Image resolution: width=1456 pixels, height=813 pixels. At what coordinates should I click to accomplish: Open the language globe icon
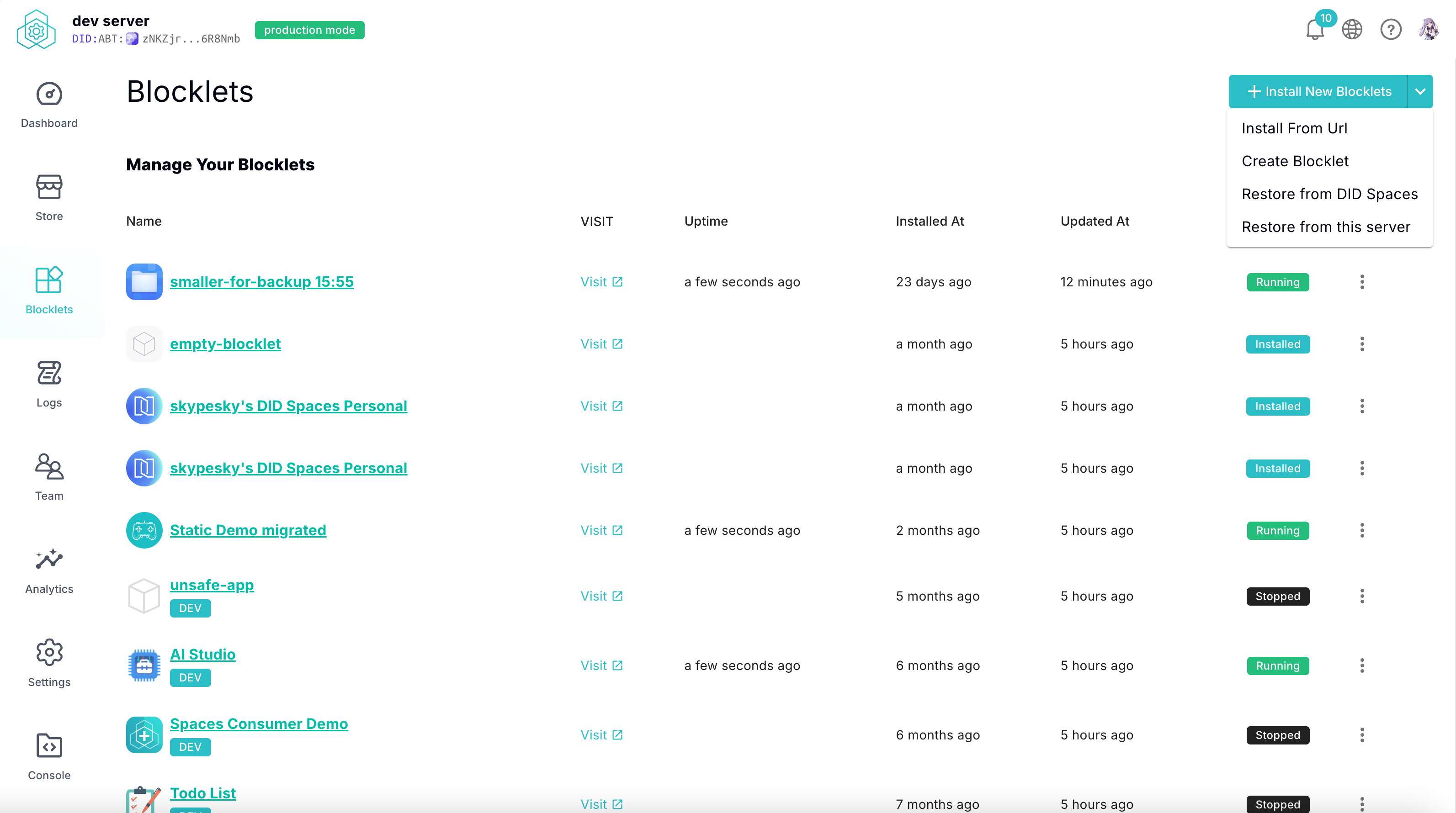click(x=1352, y=29)
